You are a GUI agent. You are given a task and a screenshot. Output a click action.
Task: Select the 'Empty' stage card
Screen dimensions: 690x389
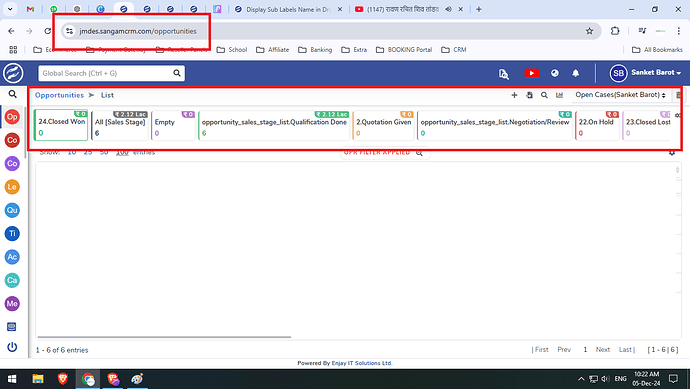[173, 126]
